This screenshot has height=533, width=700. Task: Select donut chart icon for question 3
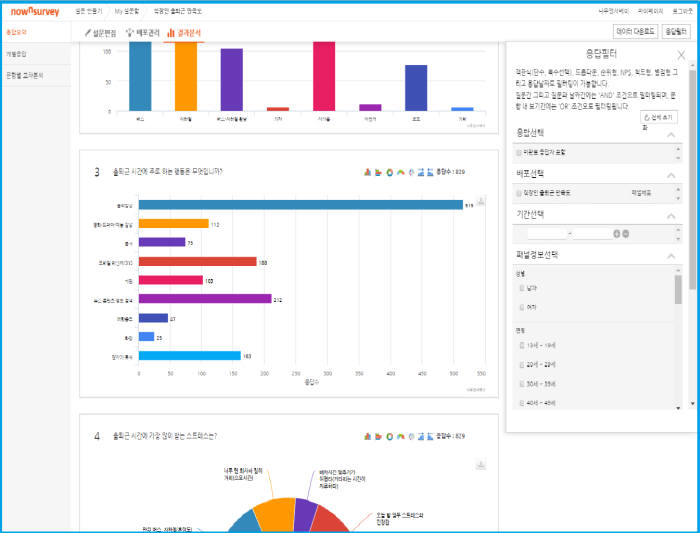389,172
